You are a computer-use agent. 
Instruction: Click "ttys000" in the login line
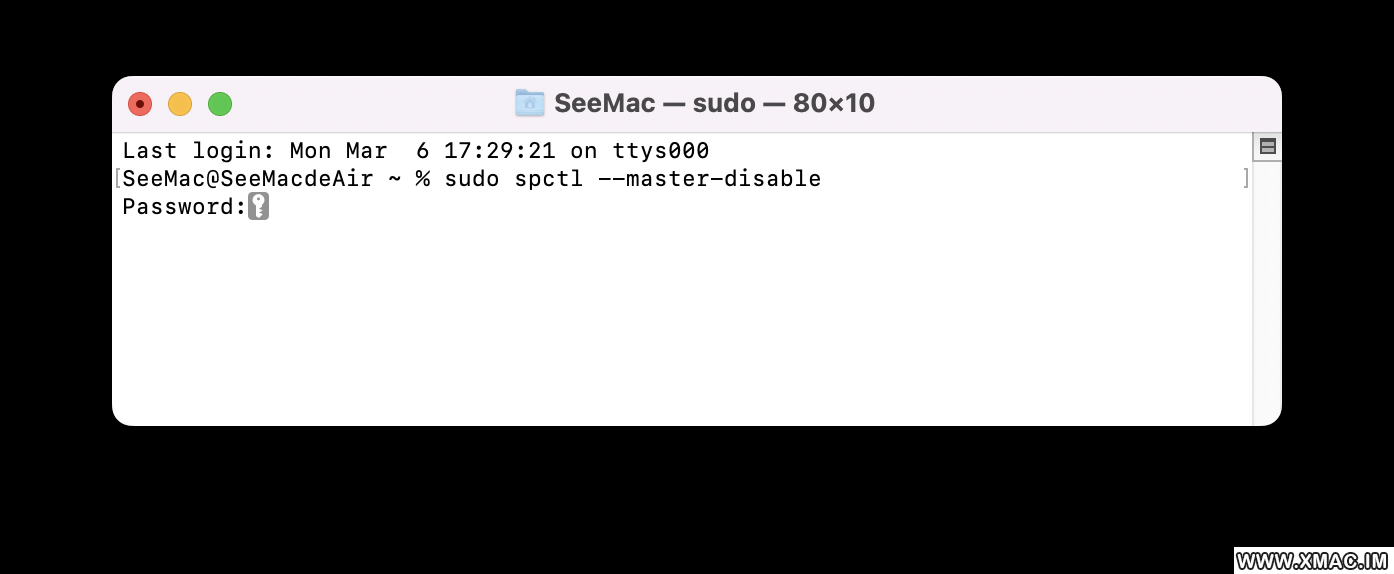pos(661,151)
